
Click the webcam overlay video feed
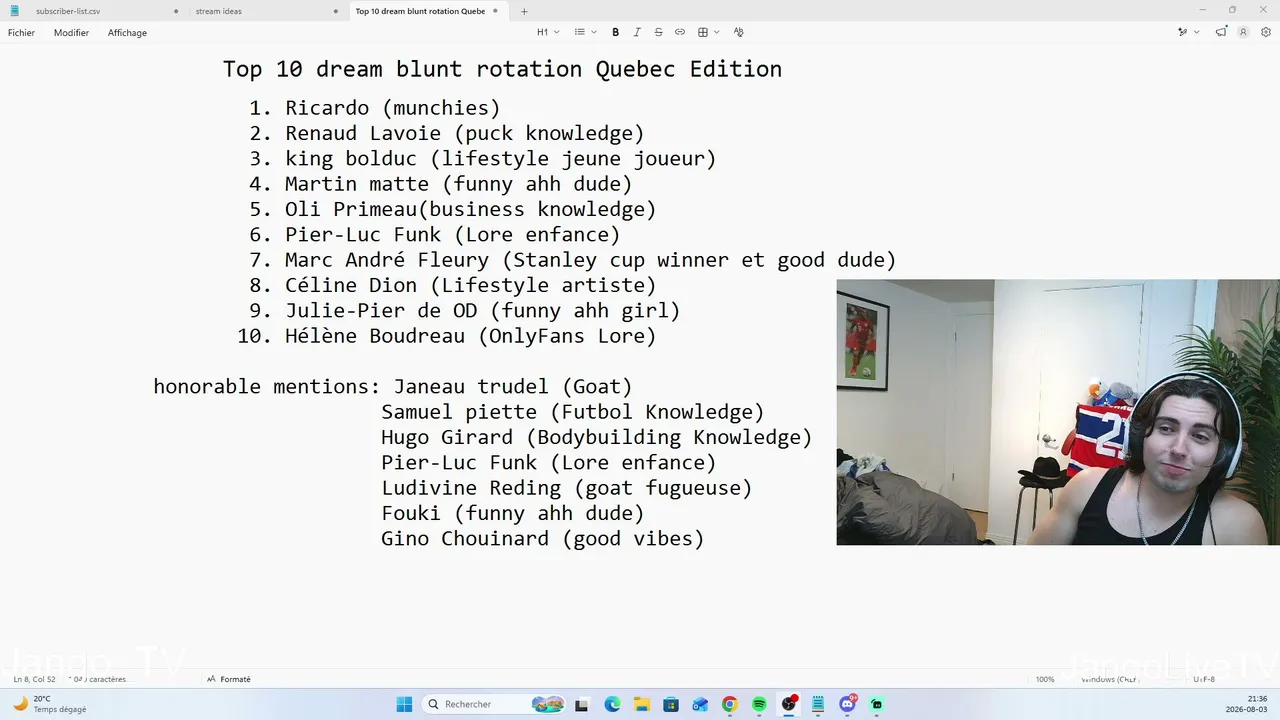click(1058, 412)
